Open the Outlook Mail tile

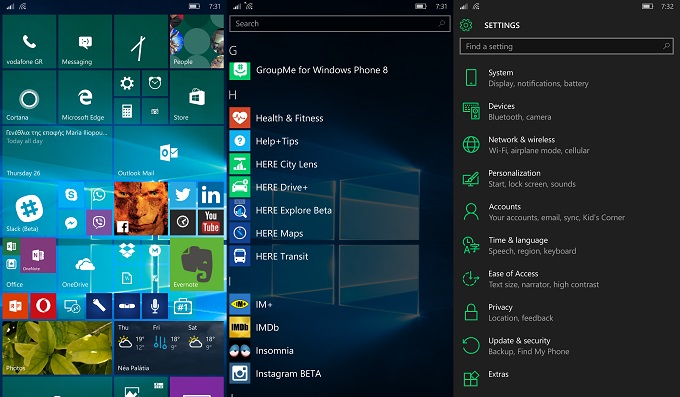click(169, 153)
